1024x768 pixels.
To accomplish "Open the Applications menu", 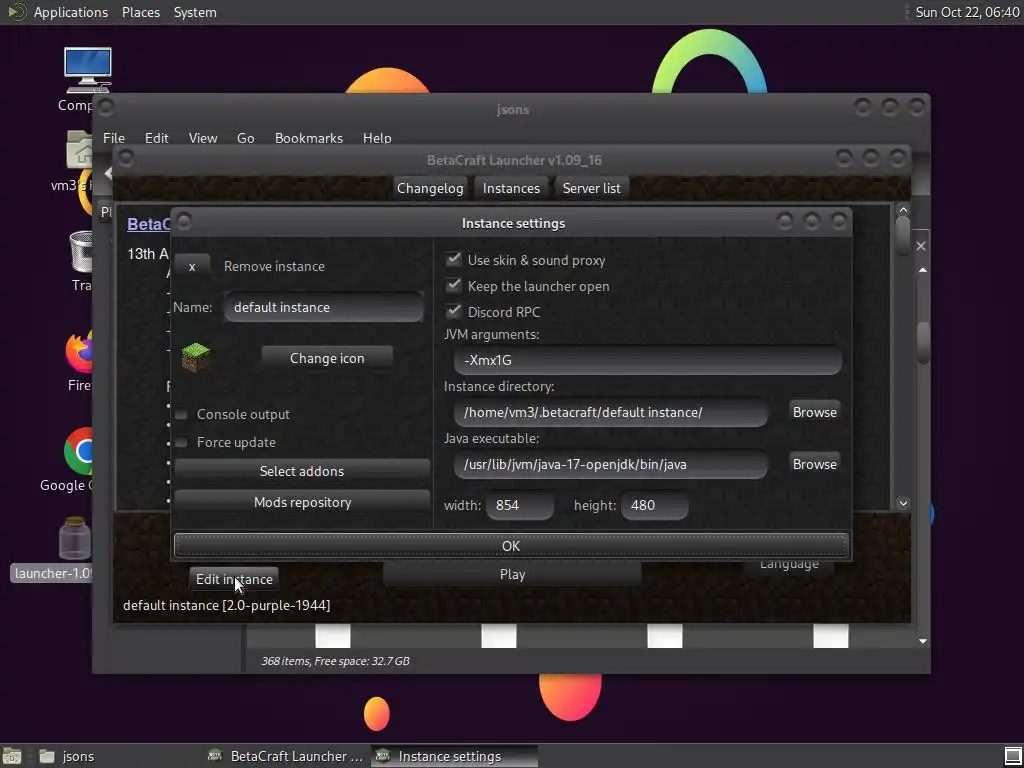I will (x=71, y=12).
